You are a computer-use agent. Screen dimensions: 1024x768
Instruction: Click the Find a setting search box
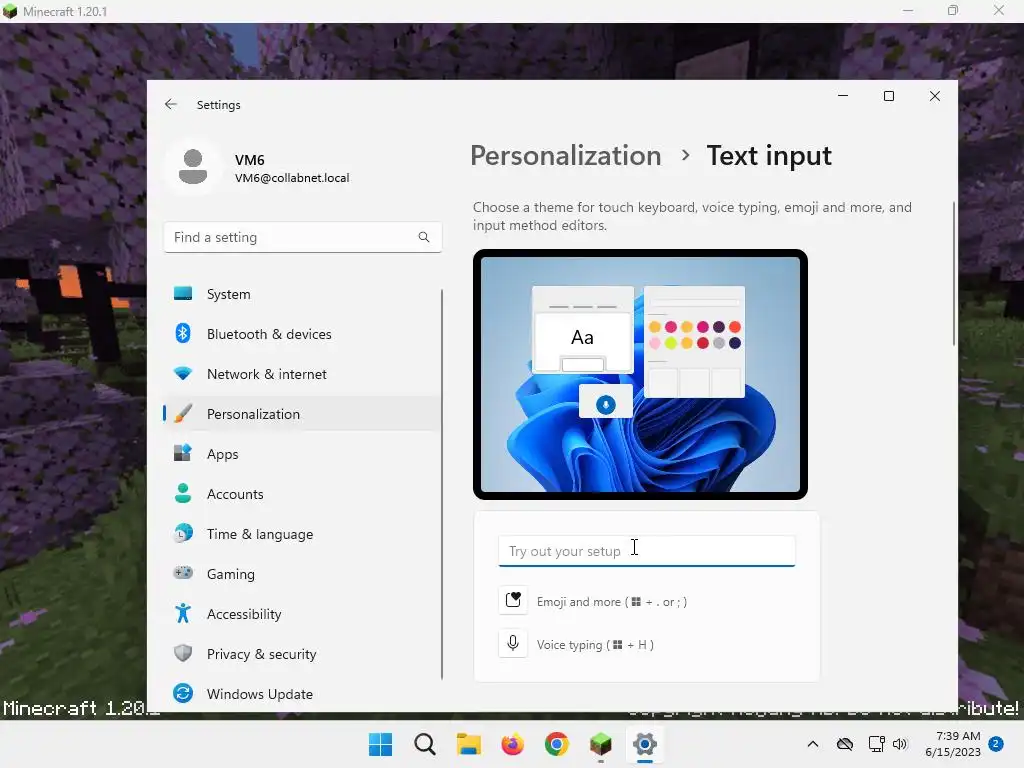(302, 237)
